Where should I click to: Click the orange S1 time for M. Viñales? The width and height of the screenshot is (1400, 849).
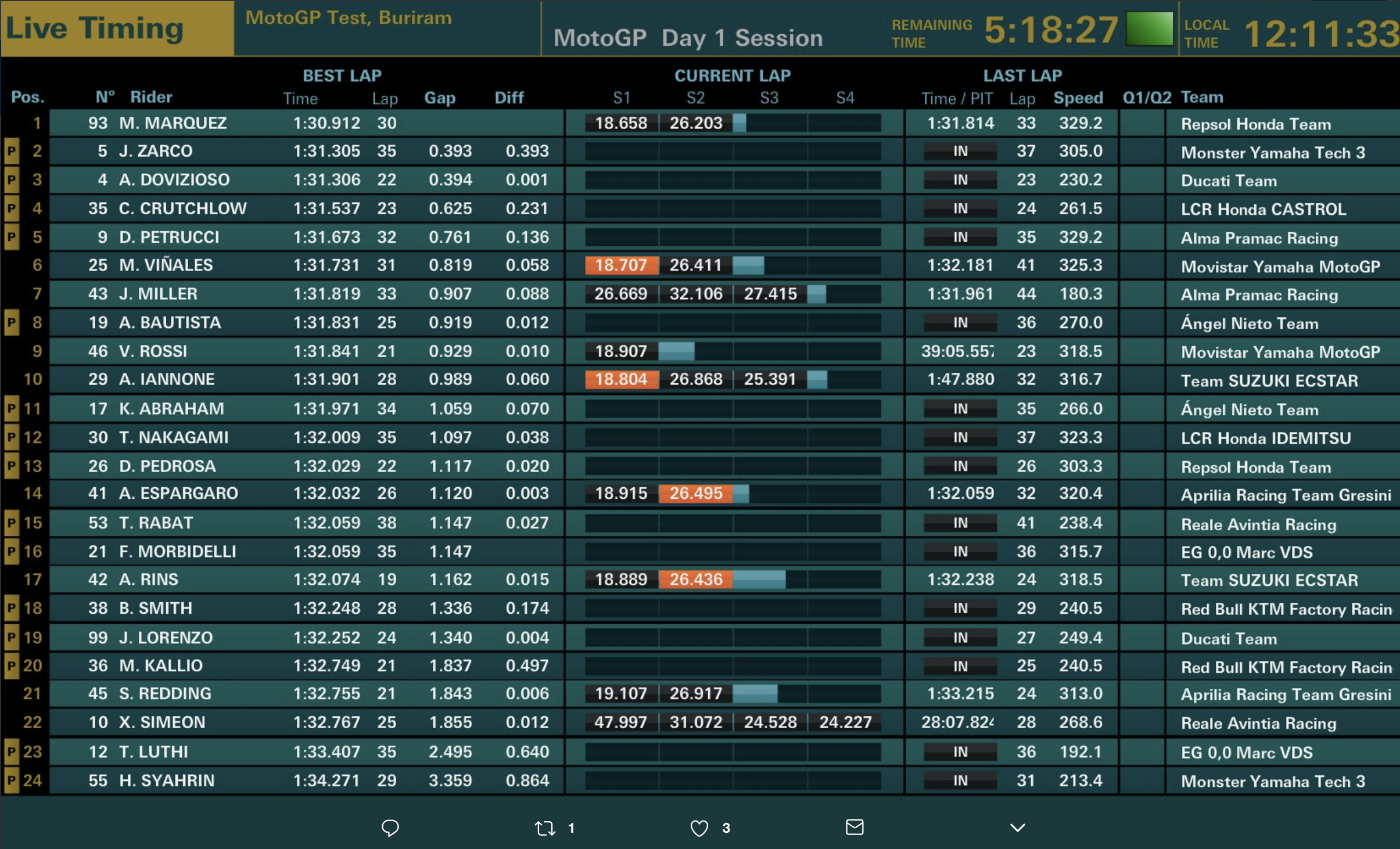621,265
